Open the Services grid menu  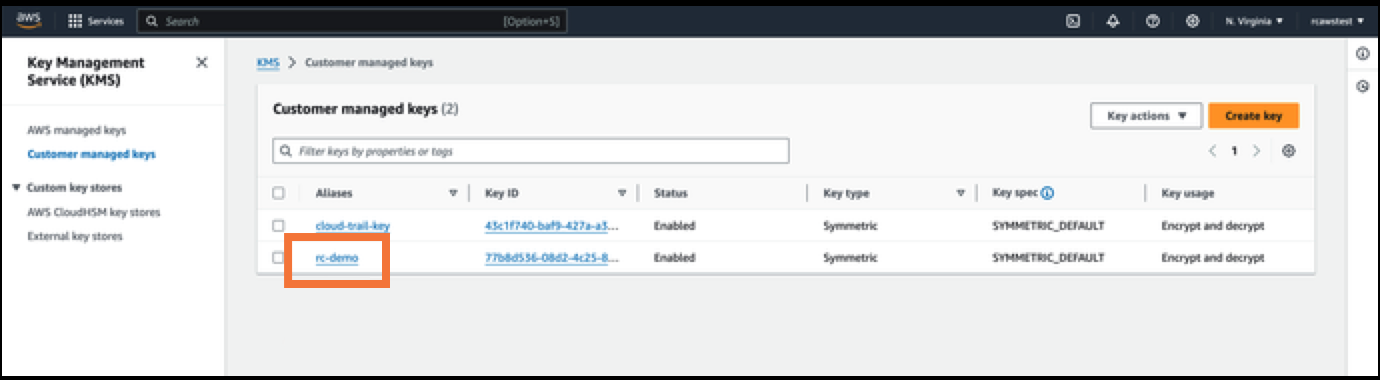coord(96,21)
